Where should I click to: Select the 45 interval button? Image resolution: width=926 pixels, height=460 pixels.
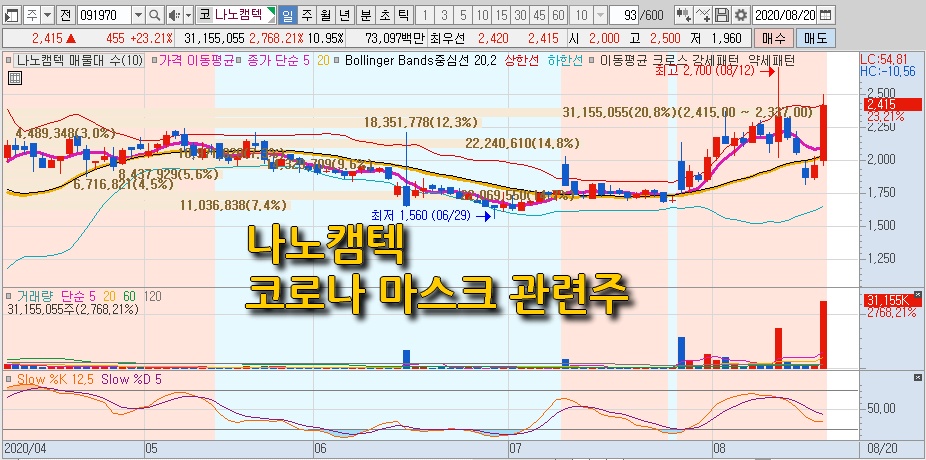click(539, 15)
